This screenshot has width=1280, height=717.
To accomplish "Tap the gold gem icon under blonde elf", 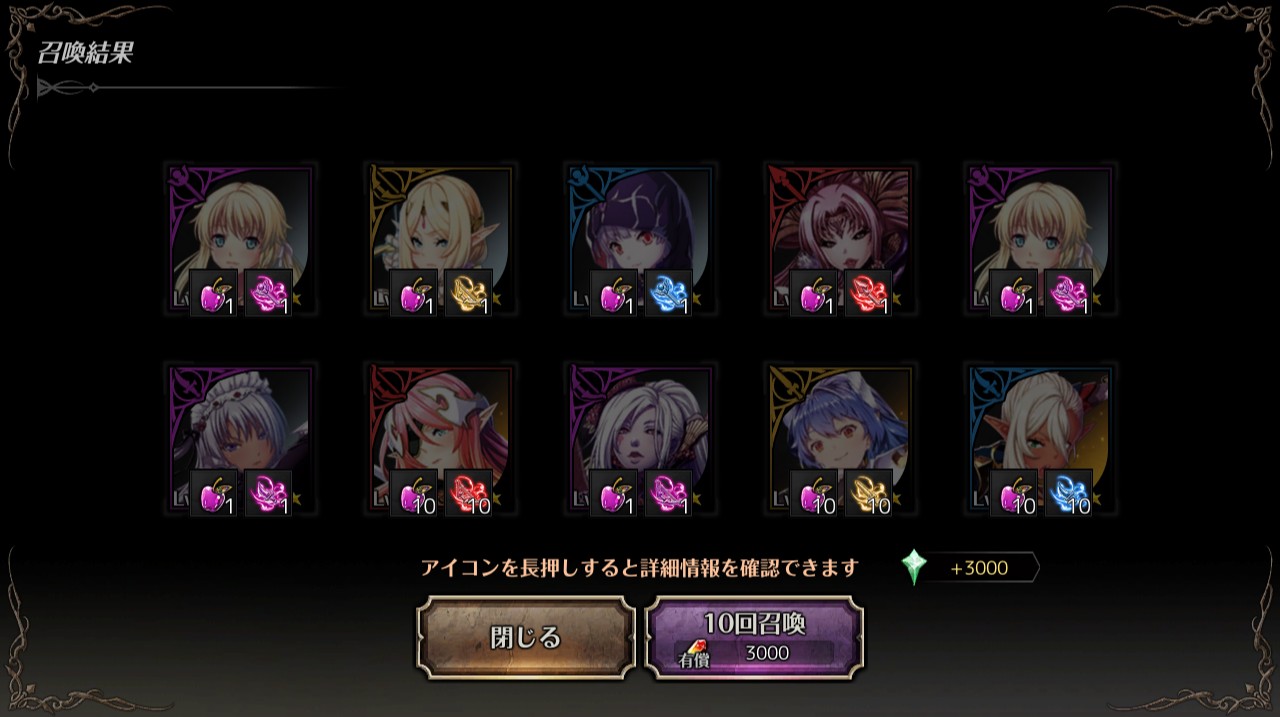I will (468, 293).
